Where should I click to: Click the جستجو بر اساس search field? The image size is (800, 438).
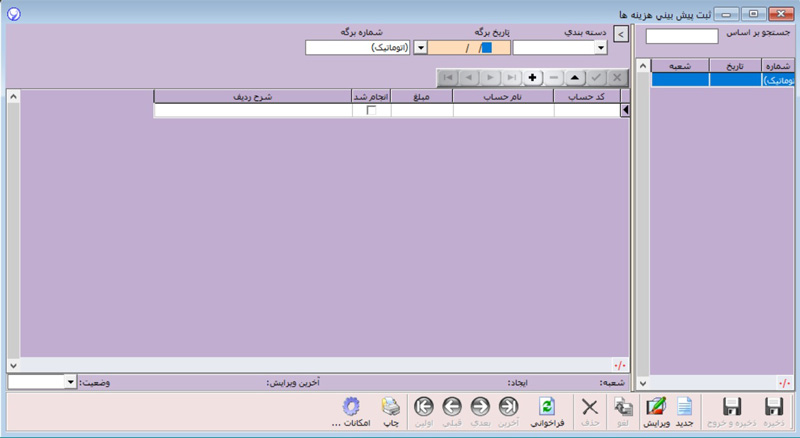tap(682, 37)
